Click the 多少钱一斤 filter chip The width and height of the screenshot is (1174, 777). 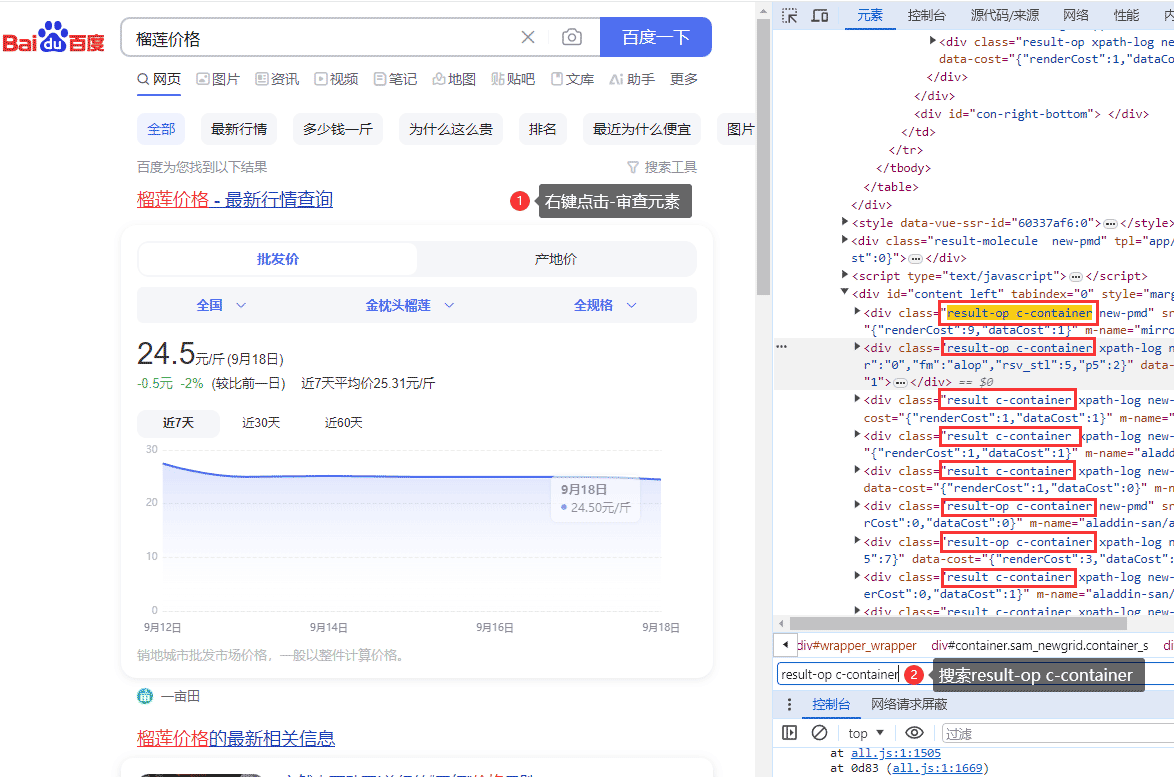[x=338, y=130]
